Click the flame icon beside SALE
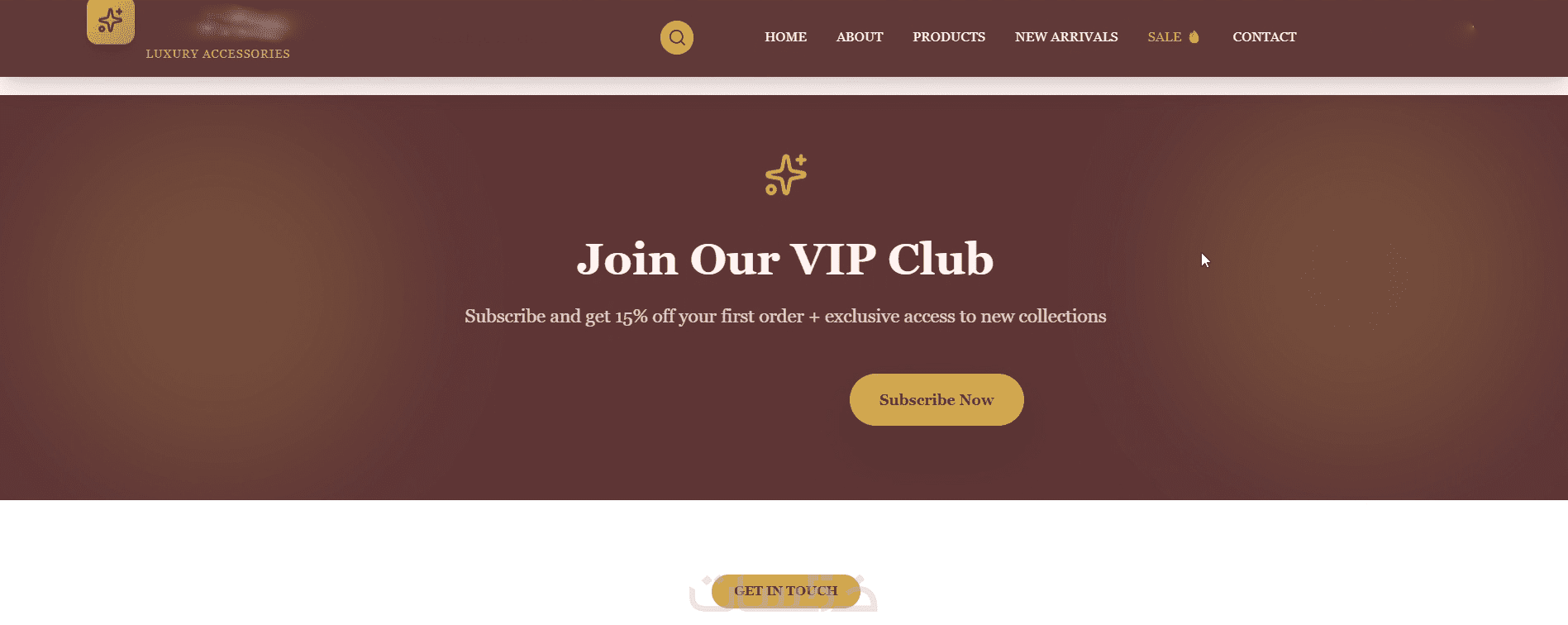This screenshot has width=1568, height=625. coord(1194,37)
